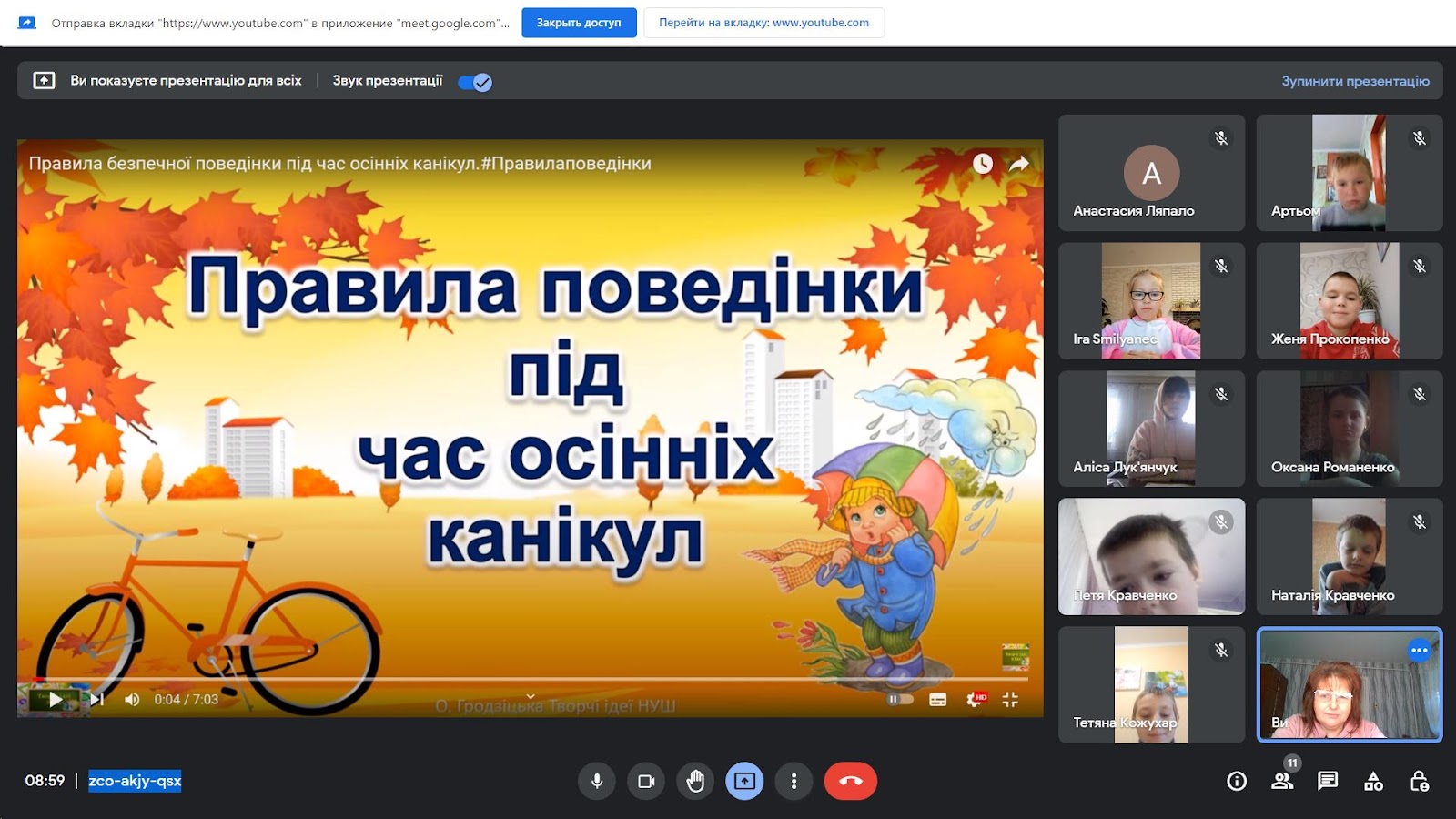Share the video via arrow icon
The width and height of the screenshot is (1456, 819).
[1019, 163]
